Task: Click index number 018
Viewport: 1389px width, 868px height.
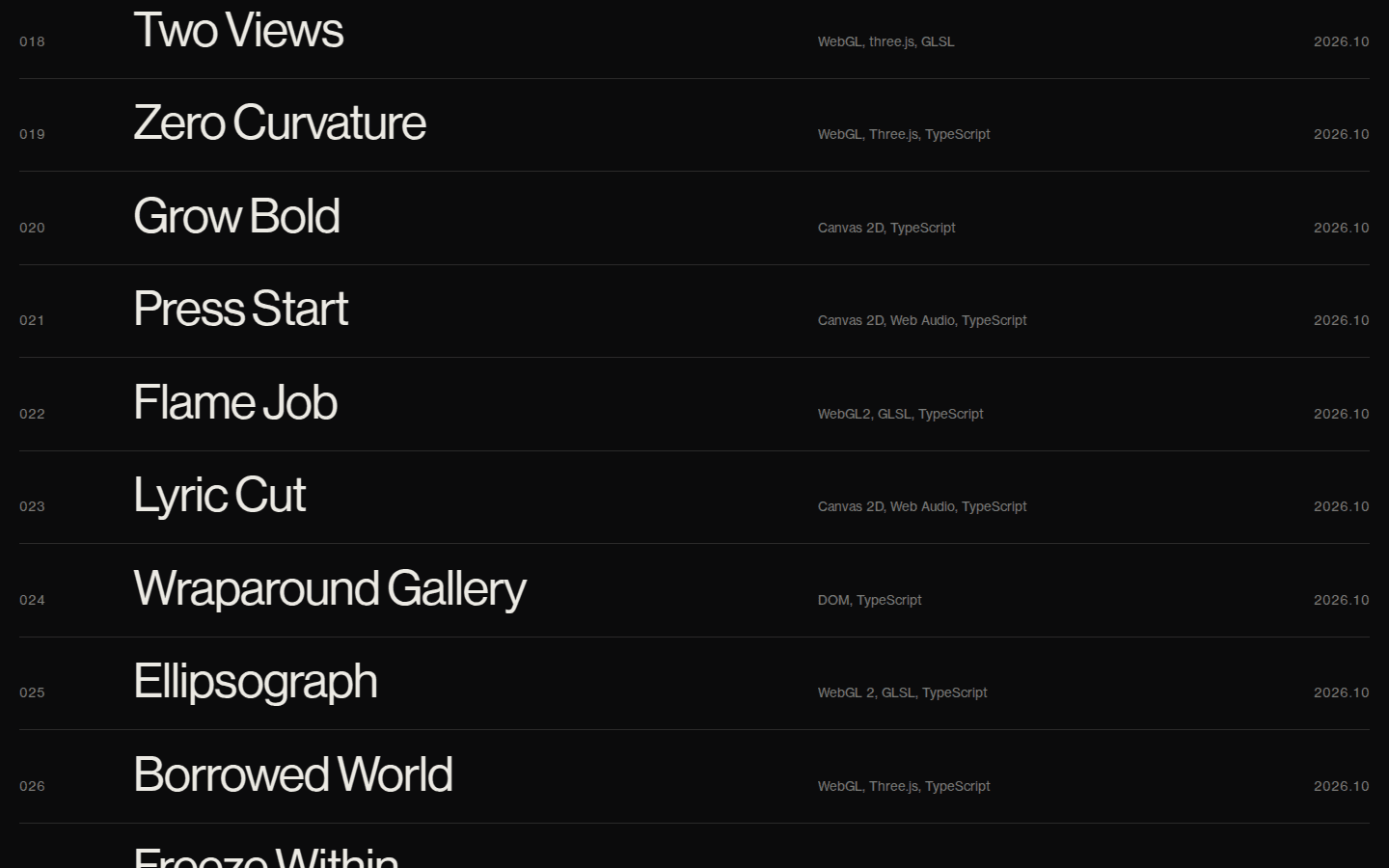Action: point(32,41)
